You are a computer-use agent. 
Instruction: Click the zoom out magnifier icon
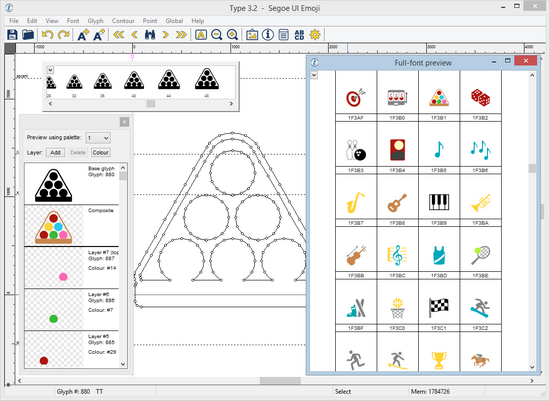217,35
